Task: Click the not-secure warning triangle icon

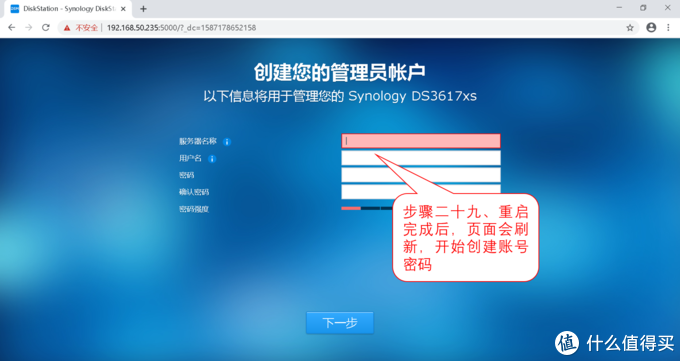Action: tap(67, 28)
